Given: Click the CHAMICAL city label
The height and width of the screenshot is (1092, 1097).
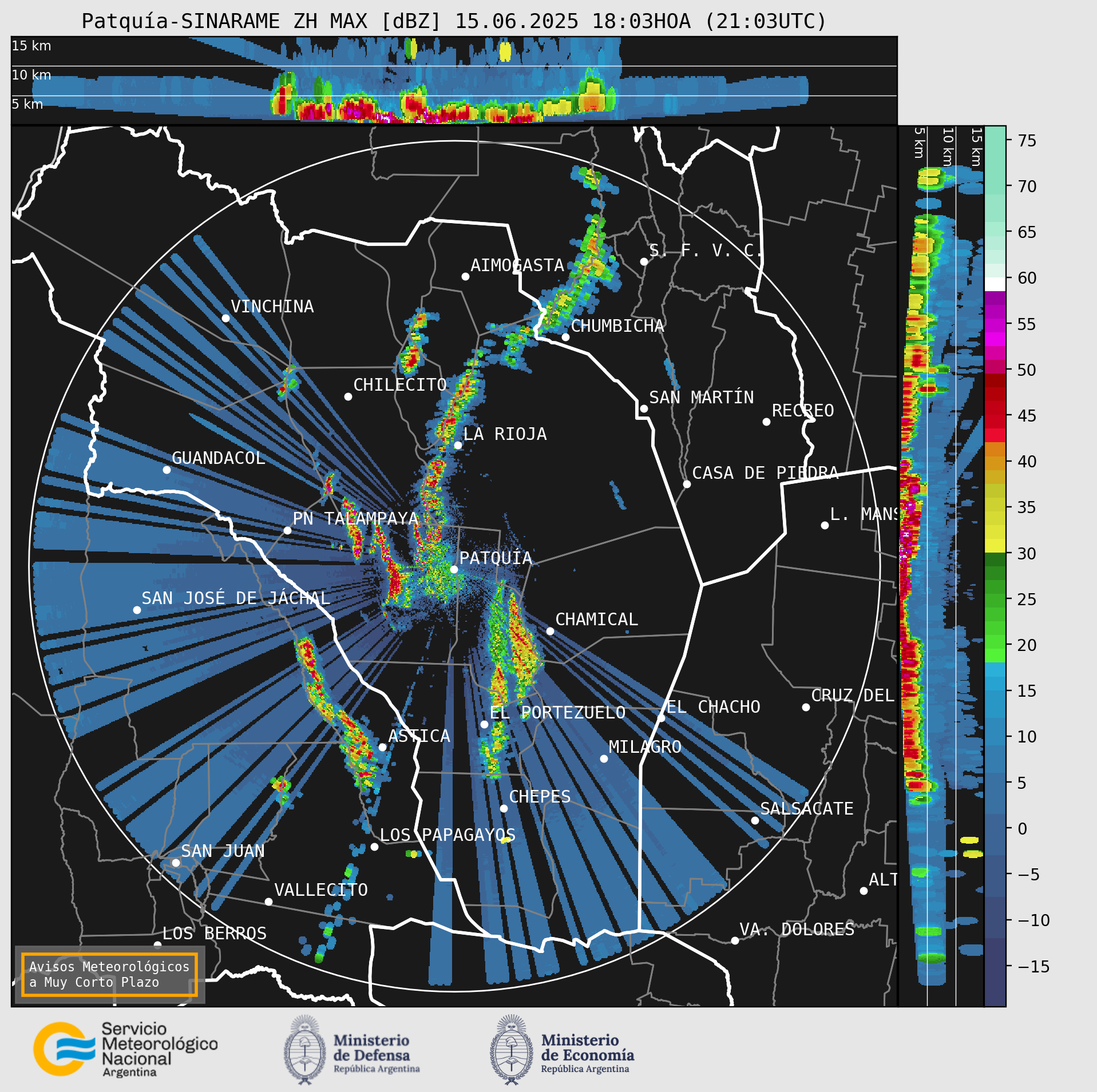Looking at the screenshot, I should point(596,620).
